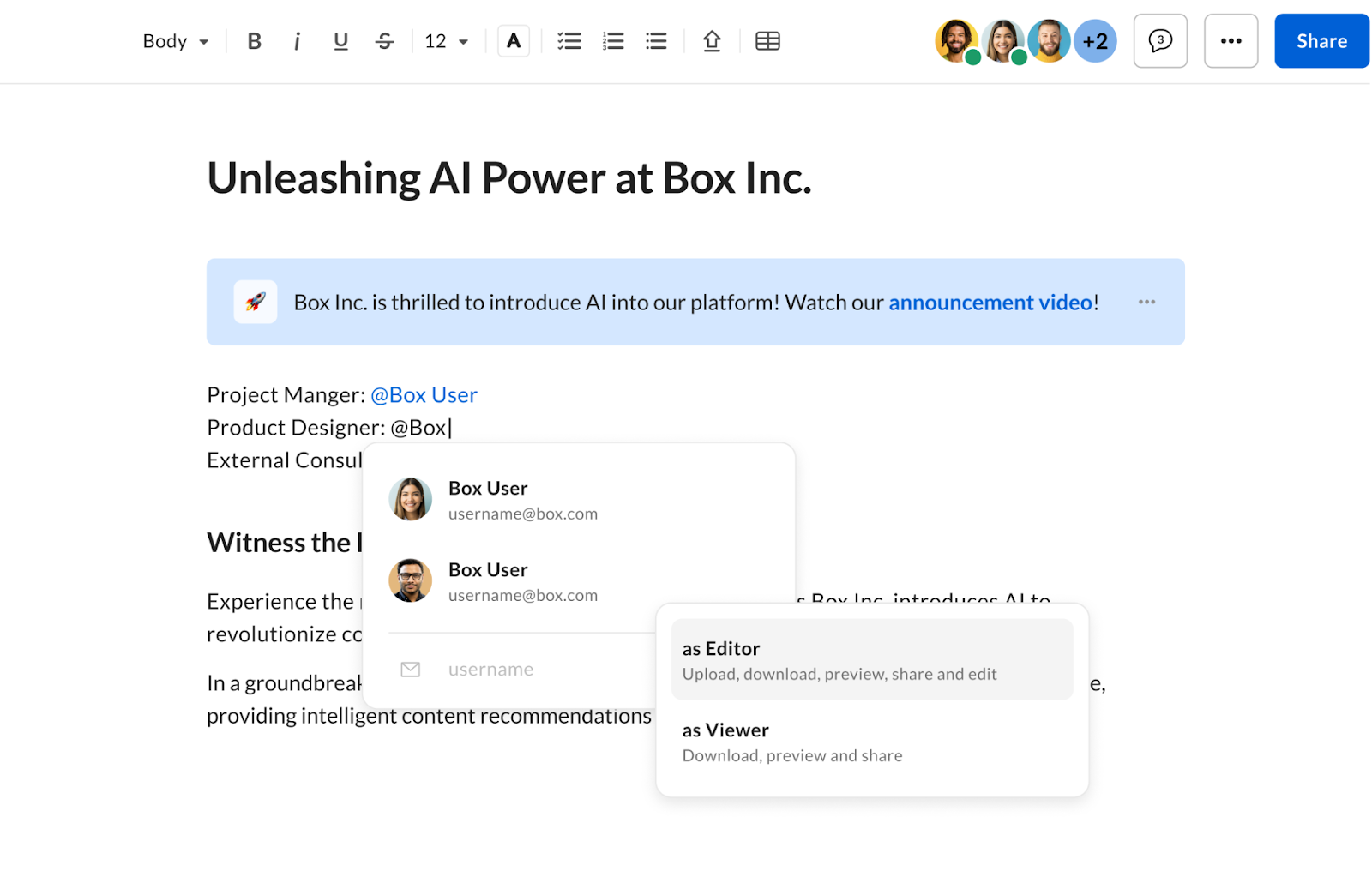
Task: Insert a checklist
Action: tap(569, 41)
